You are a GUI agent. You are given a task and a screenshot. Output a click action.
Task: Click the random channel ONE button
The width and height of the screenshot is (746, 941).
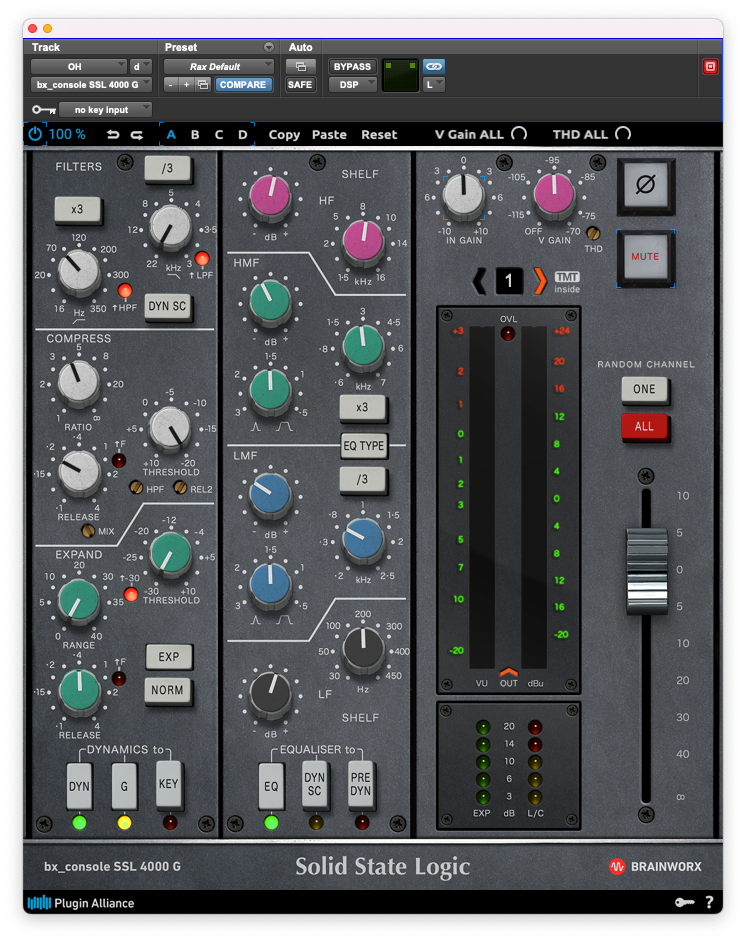644,389
